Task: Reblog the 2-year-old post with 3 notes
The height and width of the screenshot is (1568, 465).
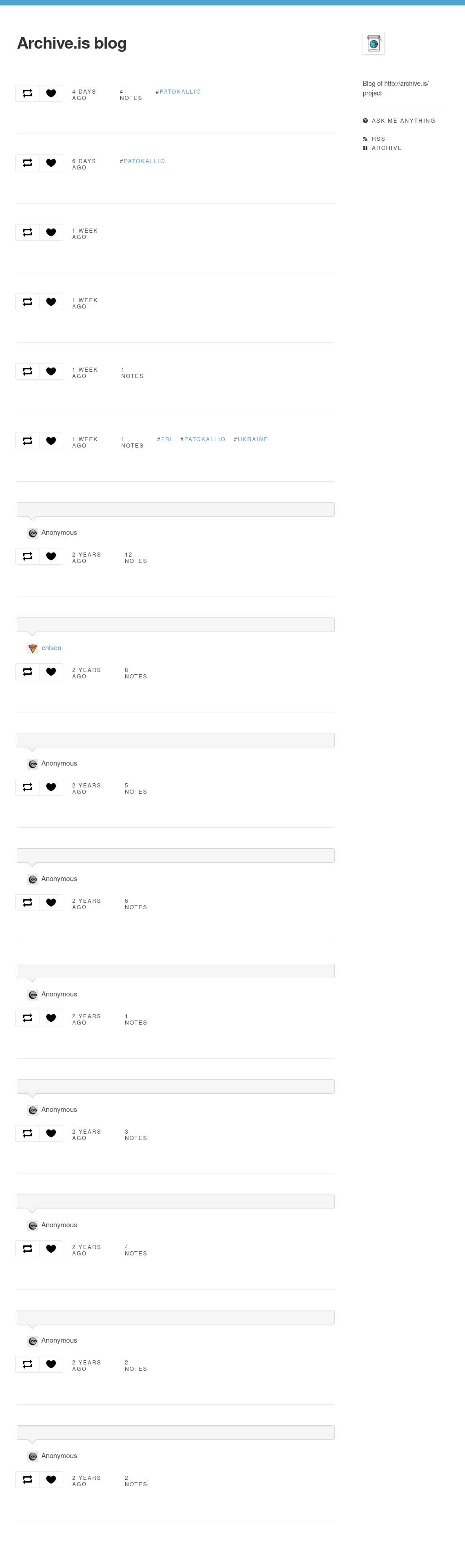Action: [27, 1133]
